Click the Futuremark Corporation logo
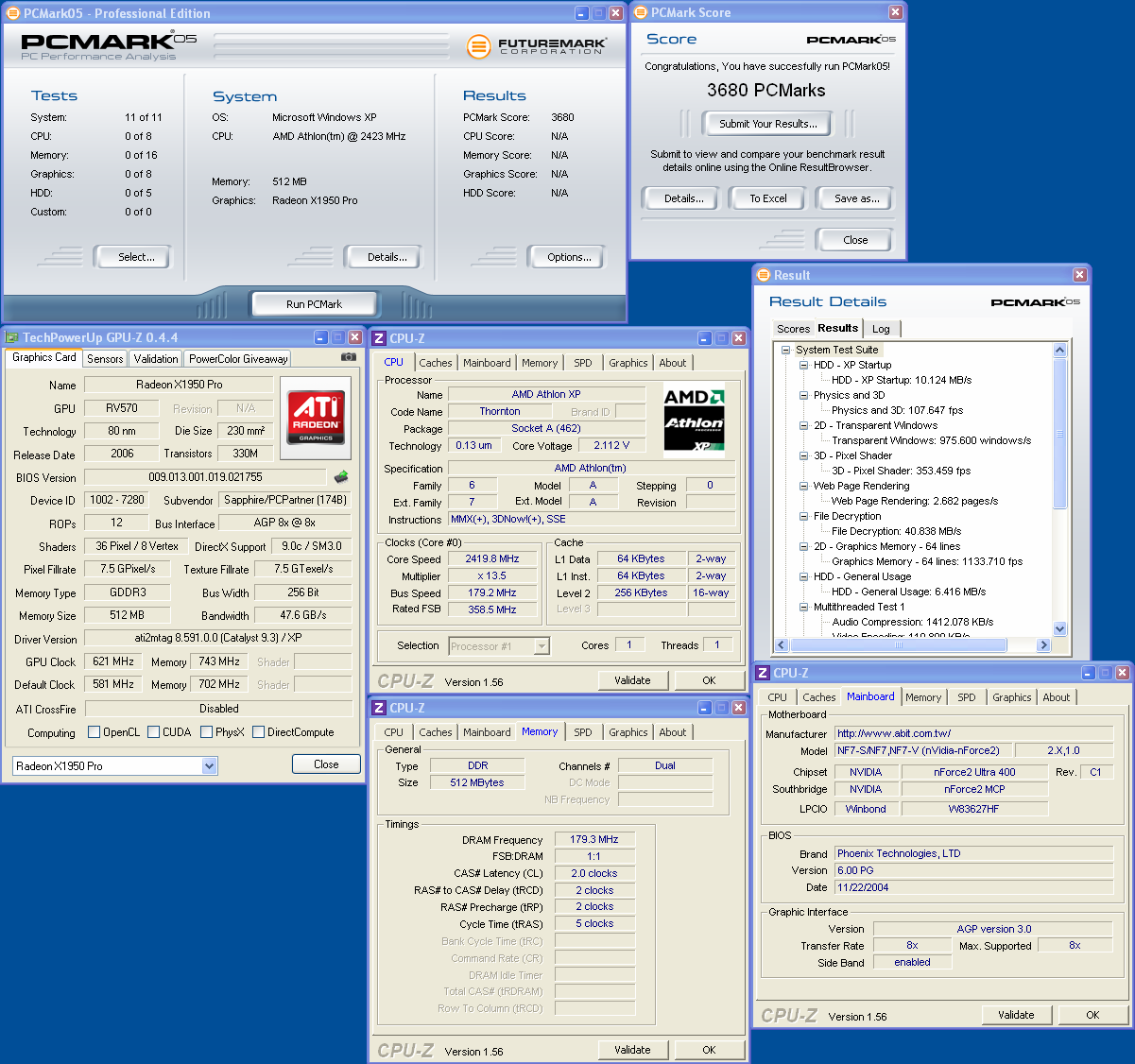1135x1064 pixels. pos(537,45)
